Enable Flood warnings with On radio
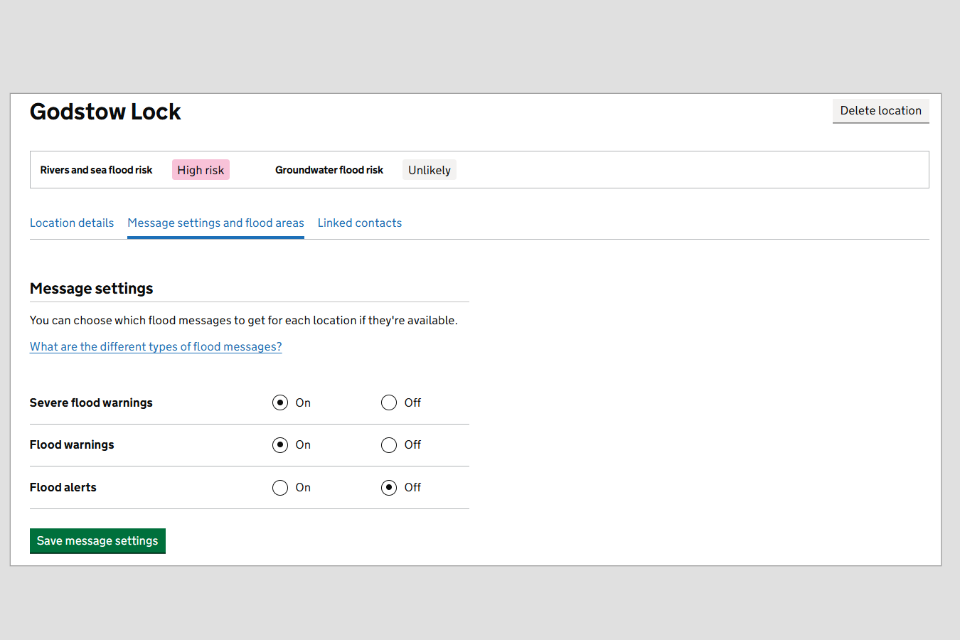Screen dimensions: 960x640 click(280, 445)
